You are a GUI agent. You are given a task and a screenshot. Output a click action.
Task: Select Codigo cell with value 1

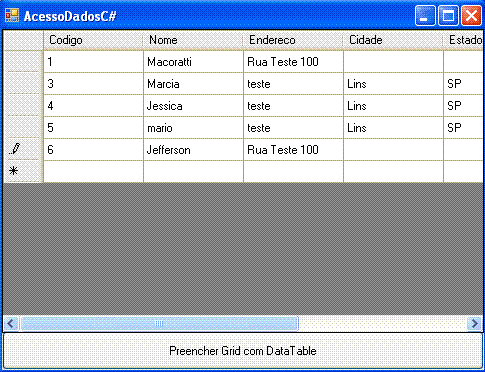pos(93,61)
